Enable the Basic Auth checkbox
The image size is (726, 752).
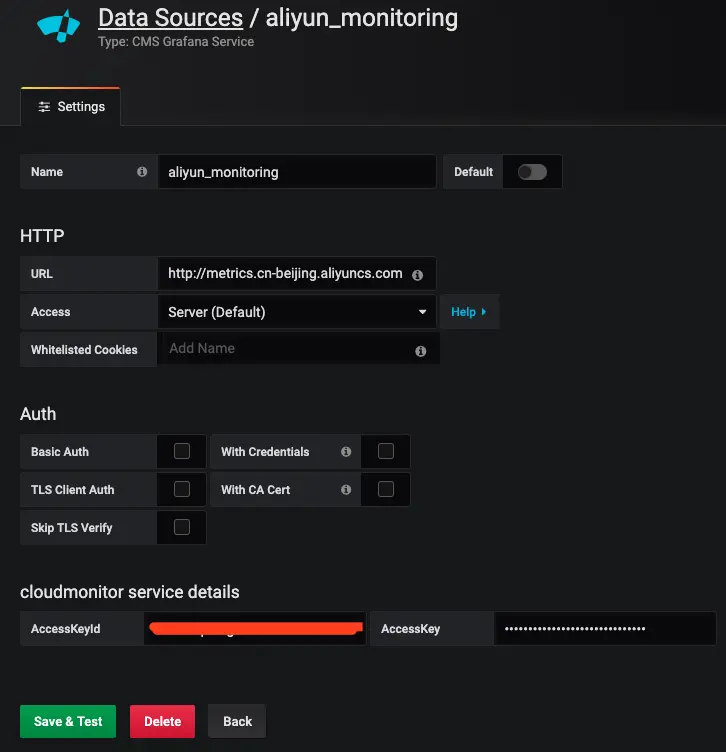(x=182, y=451)
